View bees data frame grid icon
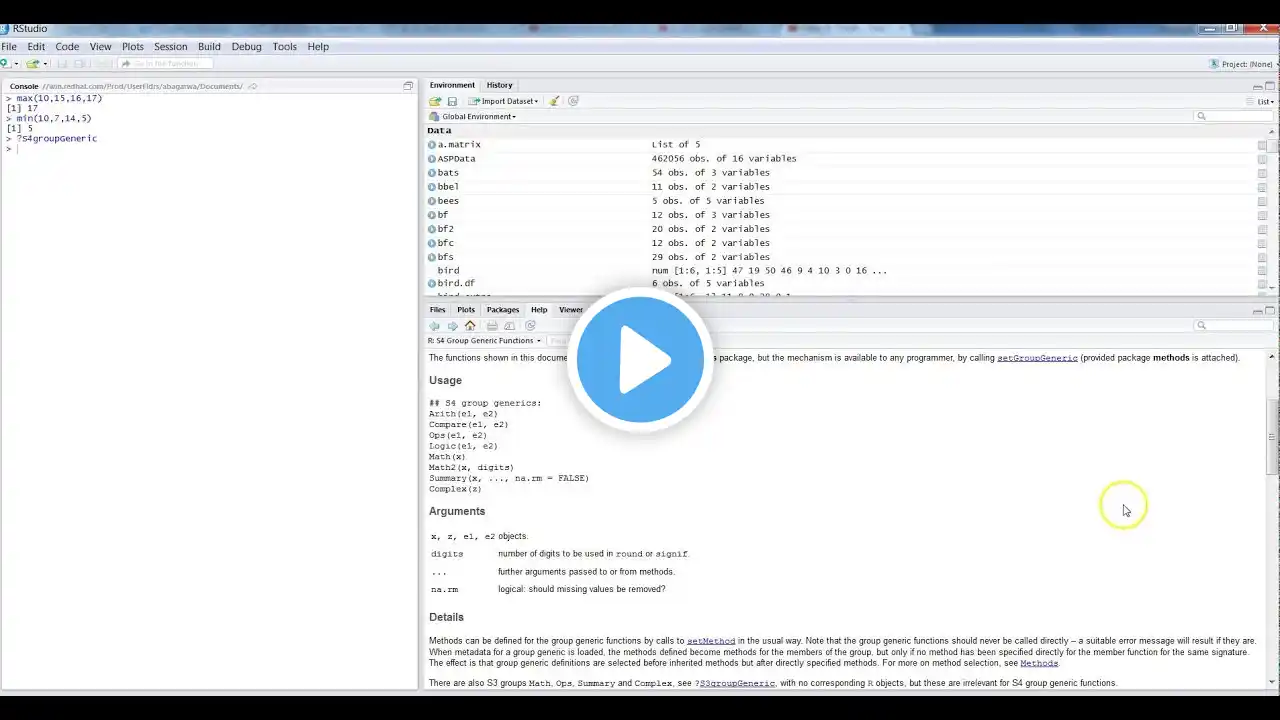Viewport: 1280px width, 720px height. [x=1262, y=201]
